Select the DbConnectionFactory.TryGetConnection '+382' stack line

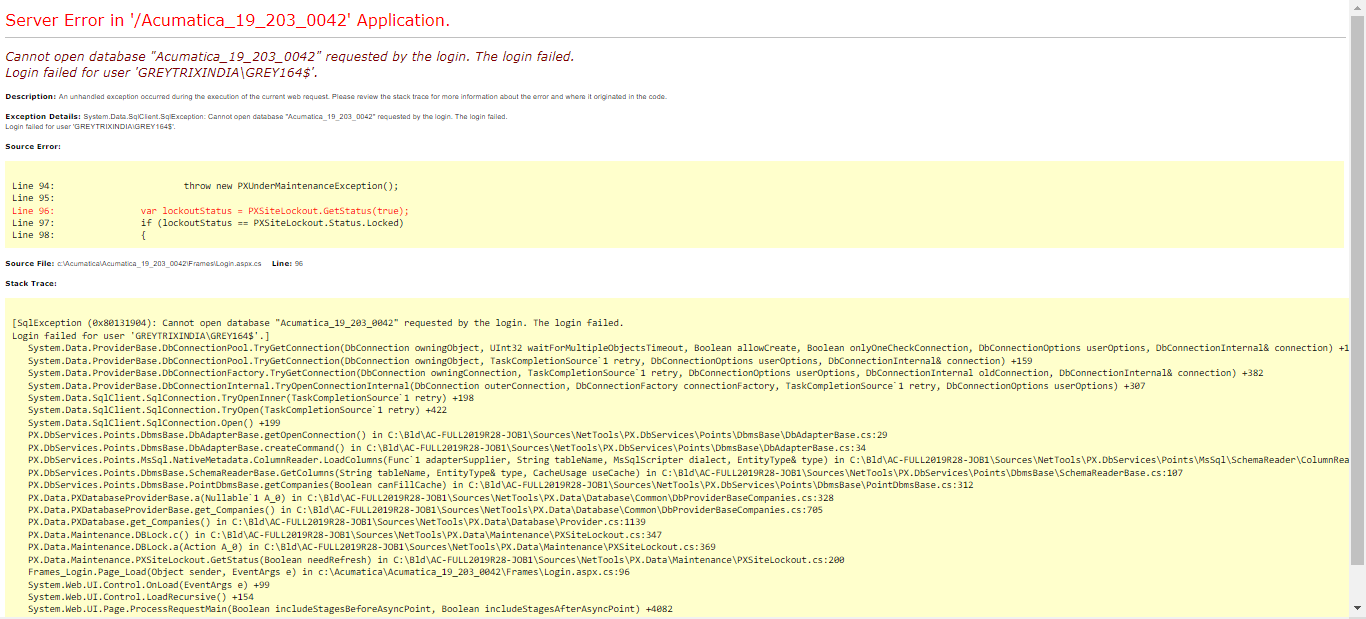(646, 373)
